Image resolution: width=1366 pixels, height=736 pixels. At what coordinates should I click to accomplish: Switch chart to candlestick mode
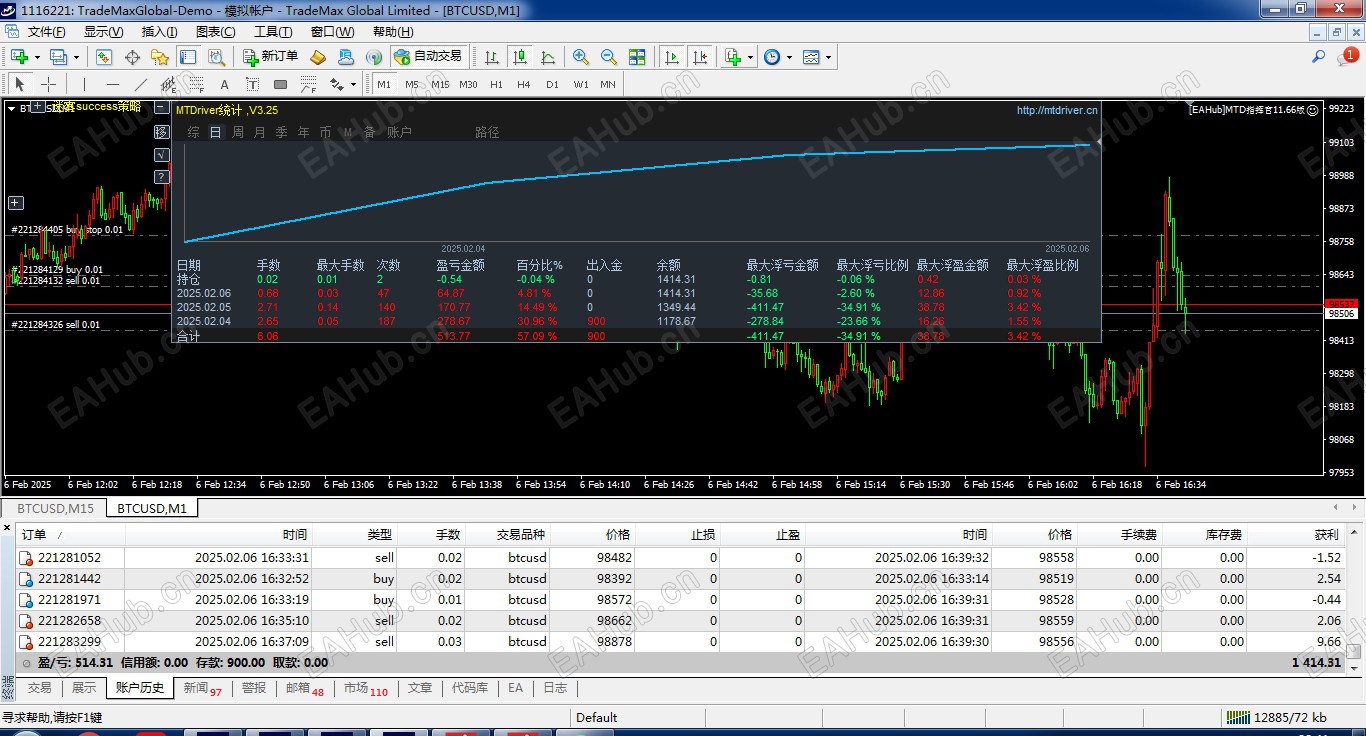[x=520, y=57]
